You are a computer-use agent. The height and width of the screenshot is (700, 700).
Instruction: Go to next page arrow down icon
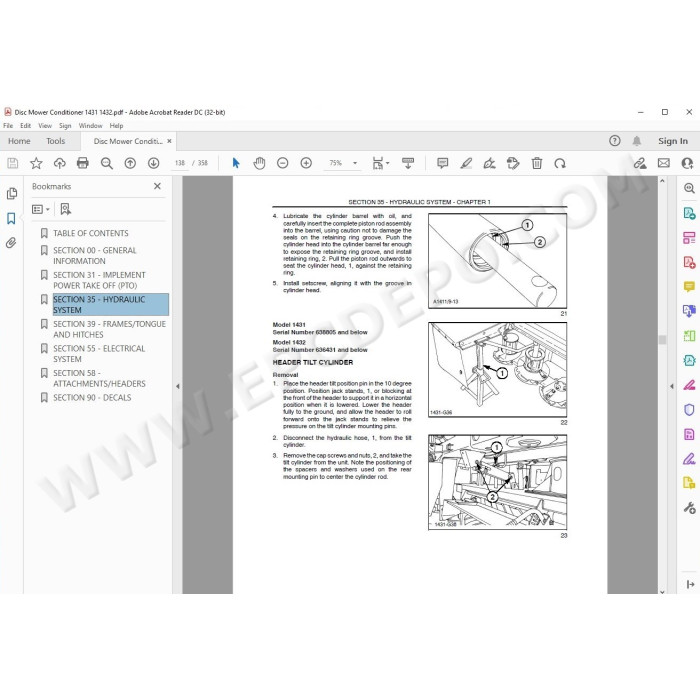point(154,163)
